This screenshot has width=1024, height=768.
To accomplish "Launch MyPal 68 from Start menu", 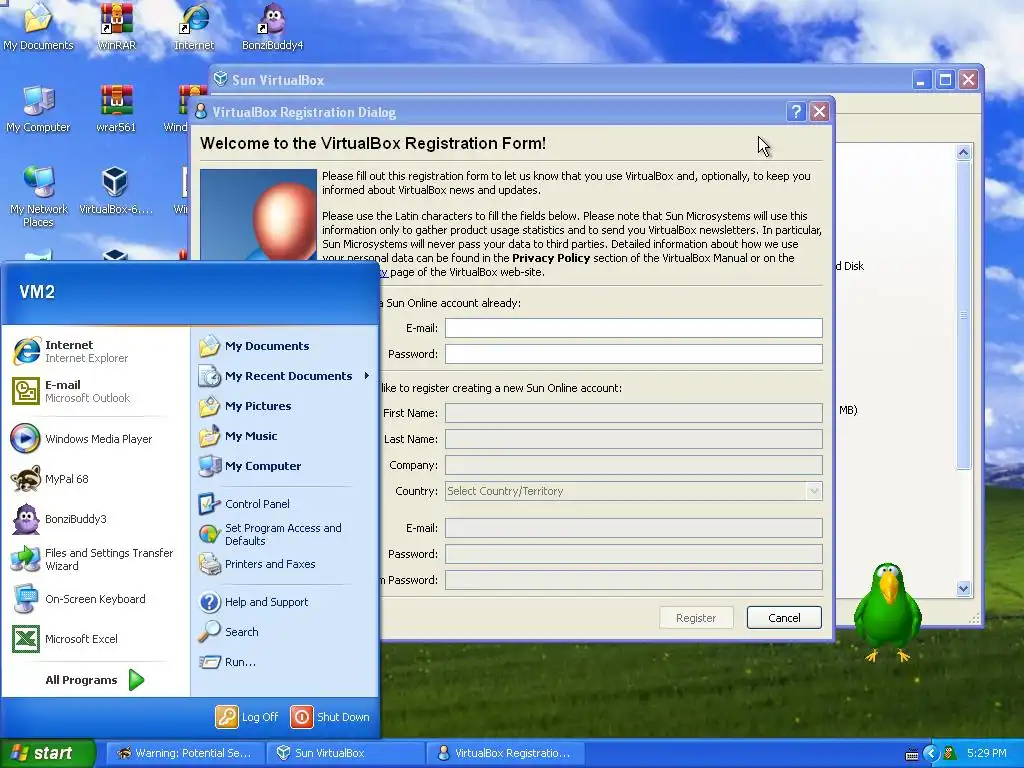I will [x=96, y=479].
